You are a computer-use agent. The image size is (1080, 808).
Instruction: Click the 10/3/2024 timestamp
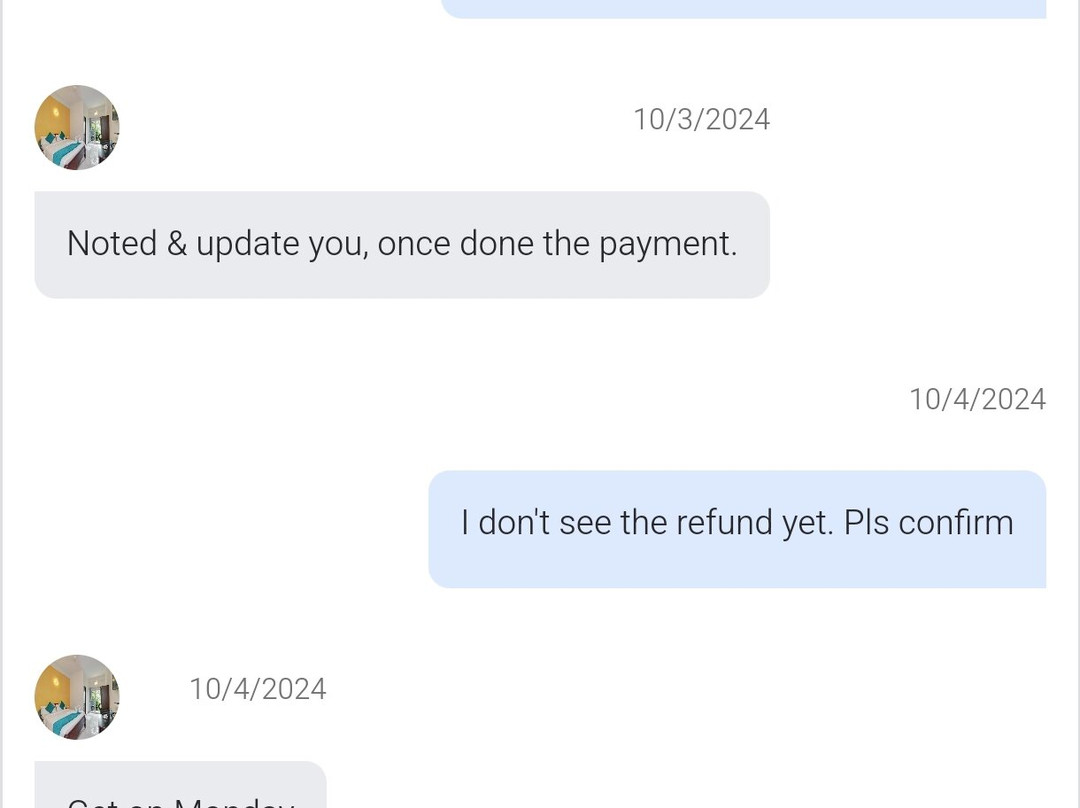click(701, 120)
